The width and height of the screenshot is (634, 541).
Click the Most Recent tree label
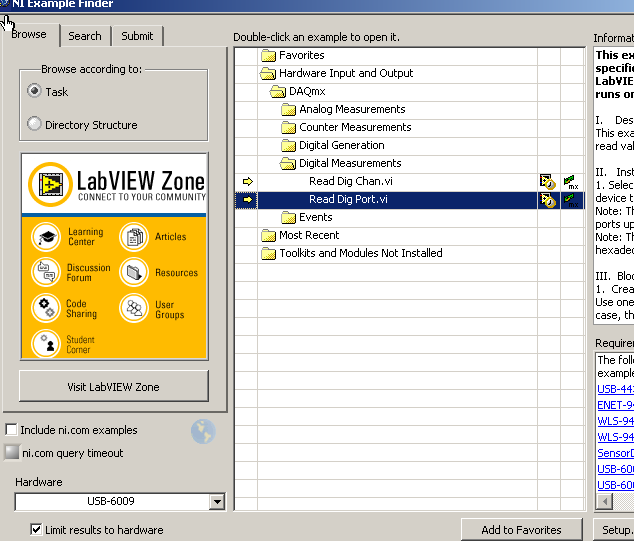(309, 235)
